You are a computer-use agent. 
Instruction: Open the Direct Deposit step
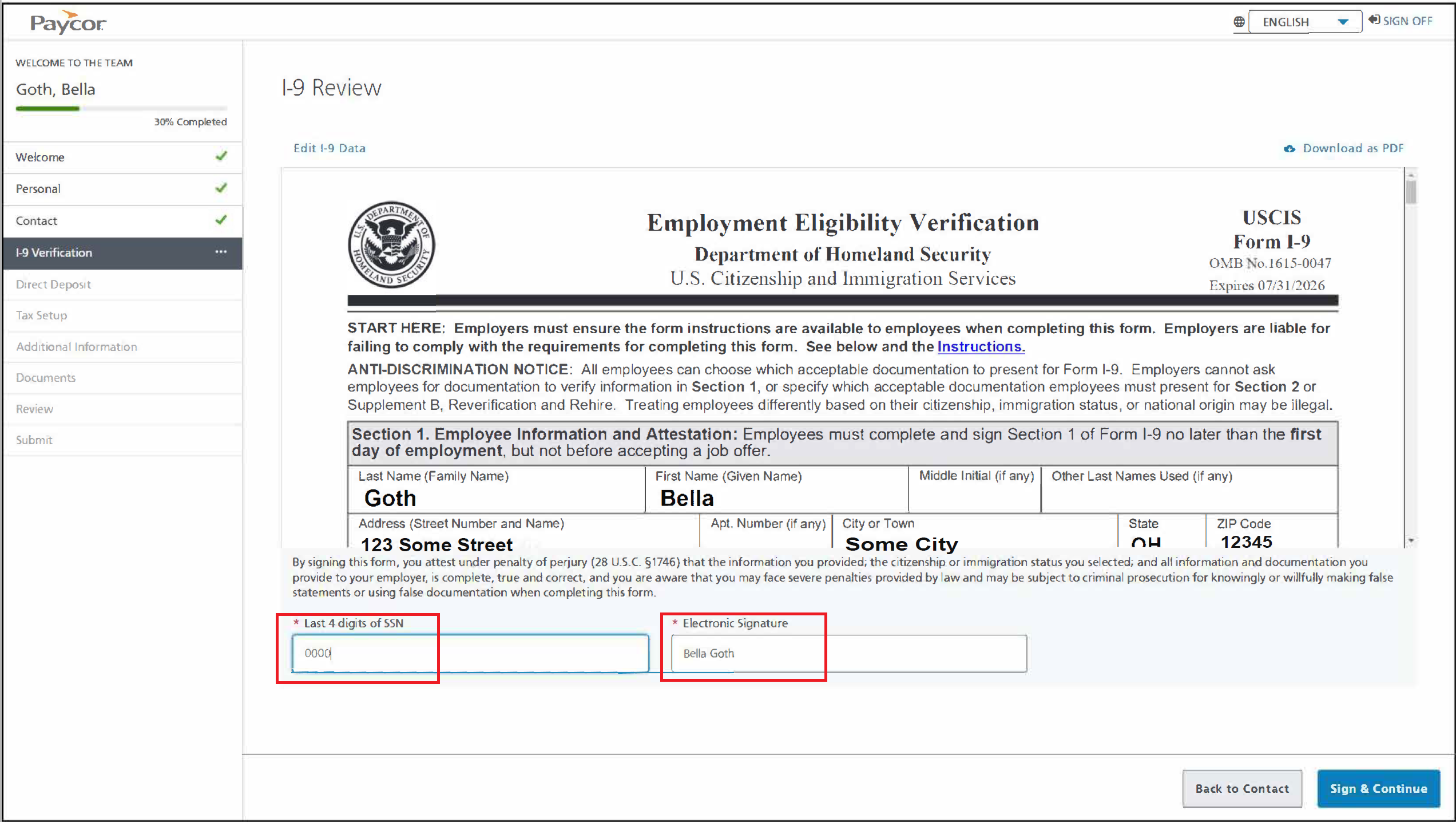coord(53,284)
